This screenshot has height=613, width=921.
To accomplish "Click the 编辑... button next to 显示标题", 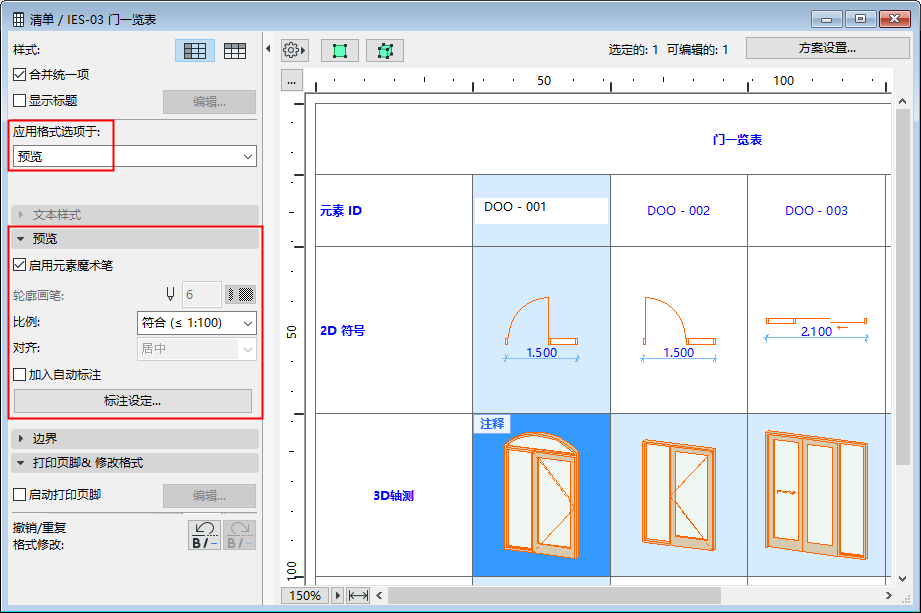I will click(x=209, y=102).
